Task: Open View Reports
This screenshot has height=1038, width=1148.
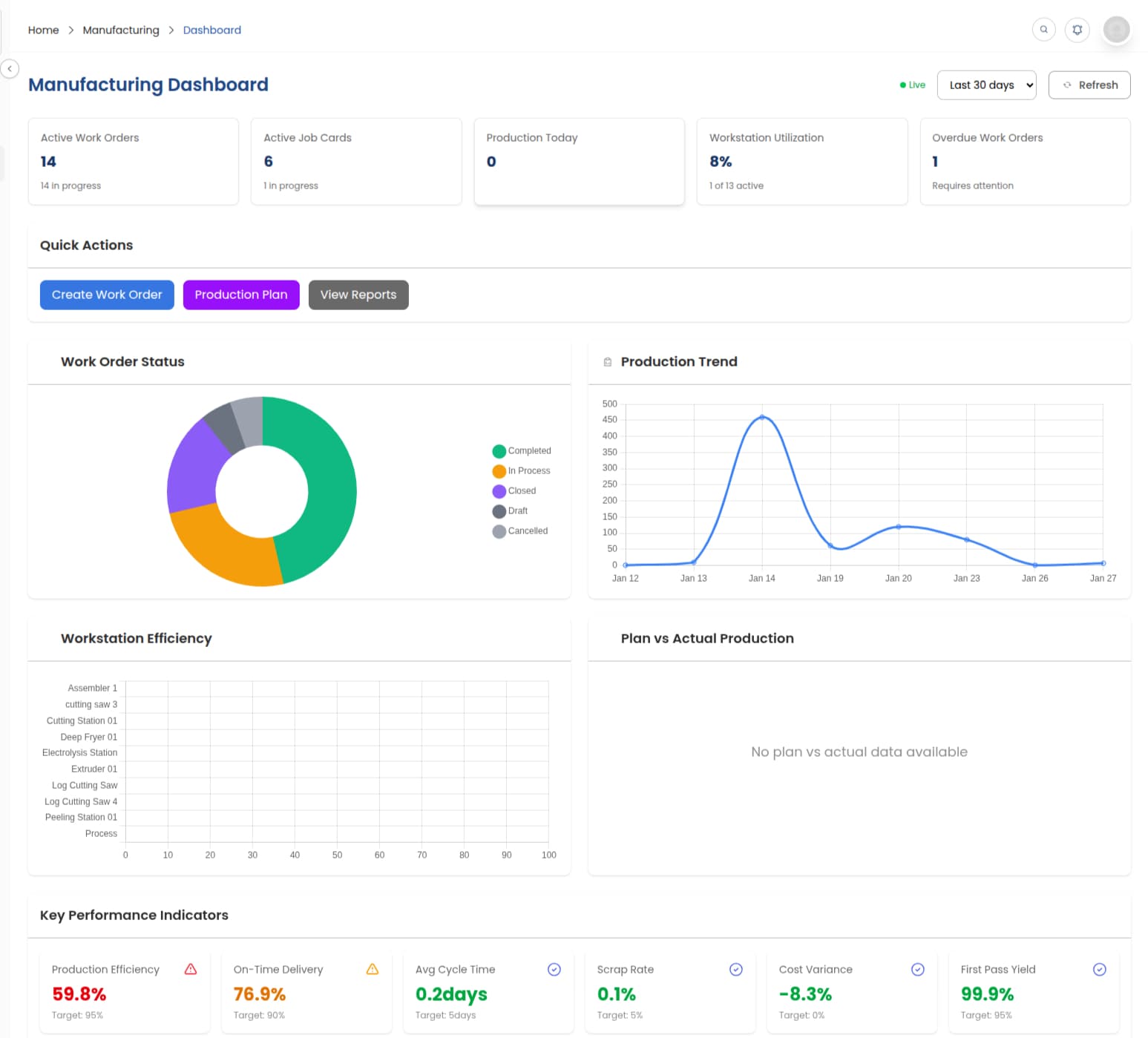Action: pyautogui.click(x=358, y=295)
